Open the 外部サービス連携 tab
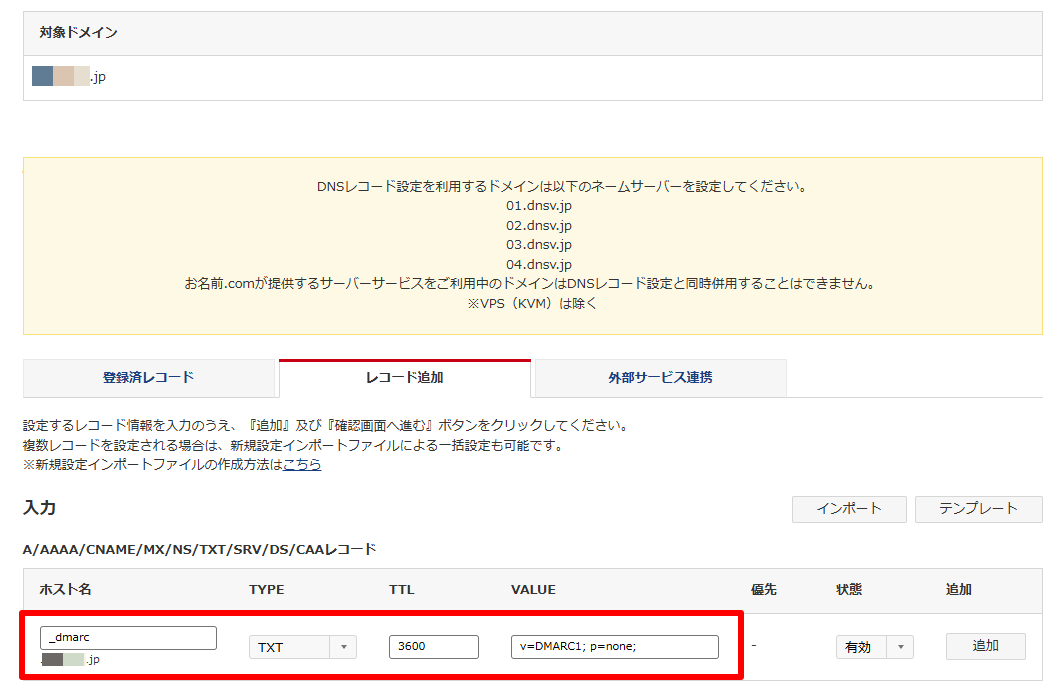The image size is (1054, 689). 660,378
